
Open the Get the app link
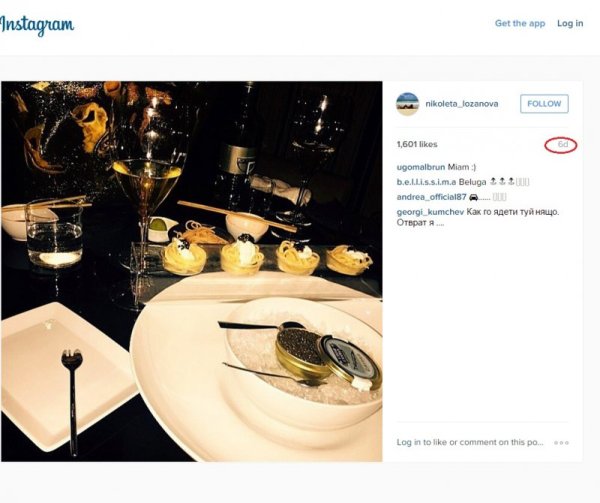point(520,23)
